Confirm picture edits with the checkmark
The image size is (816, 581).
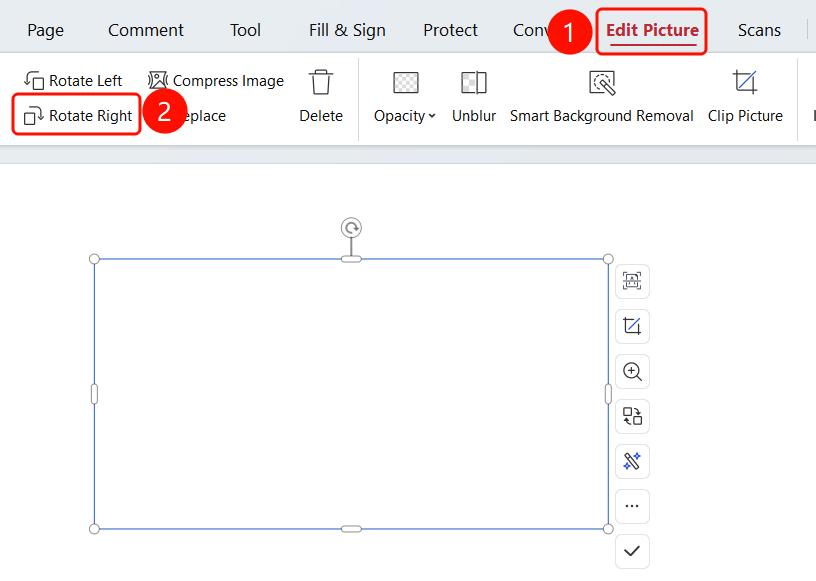632,551
